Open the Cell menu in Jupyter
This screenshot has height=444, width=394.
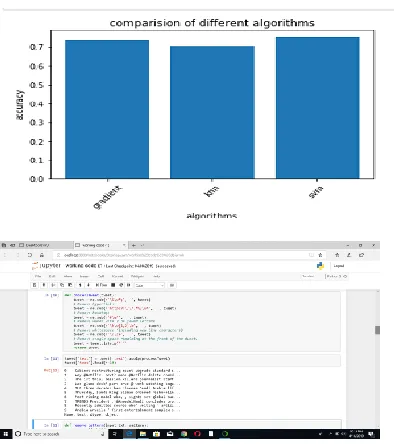[x=101, y=276]
